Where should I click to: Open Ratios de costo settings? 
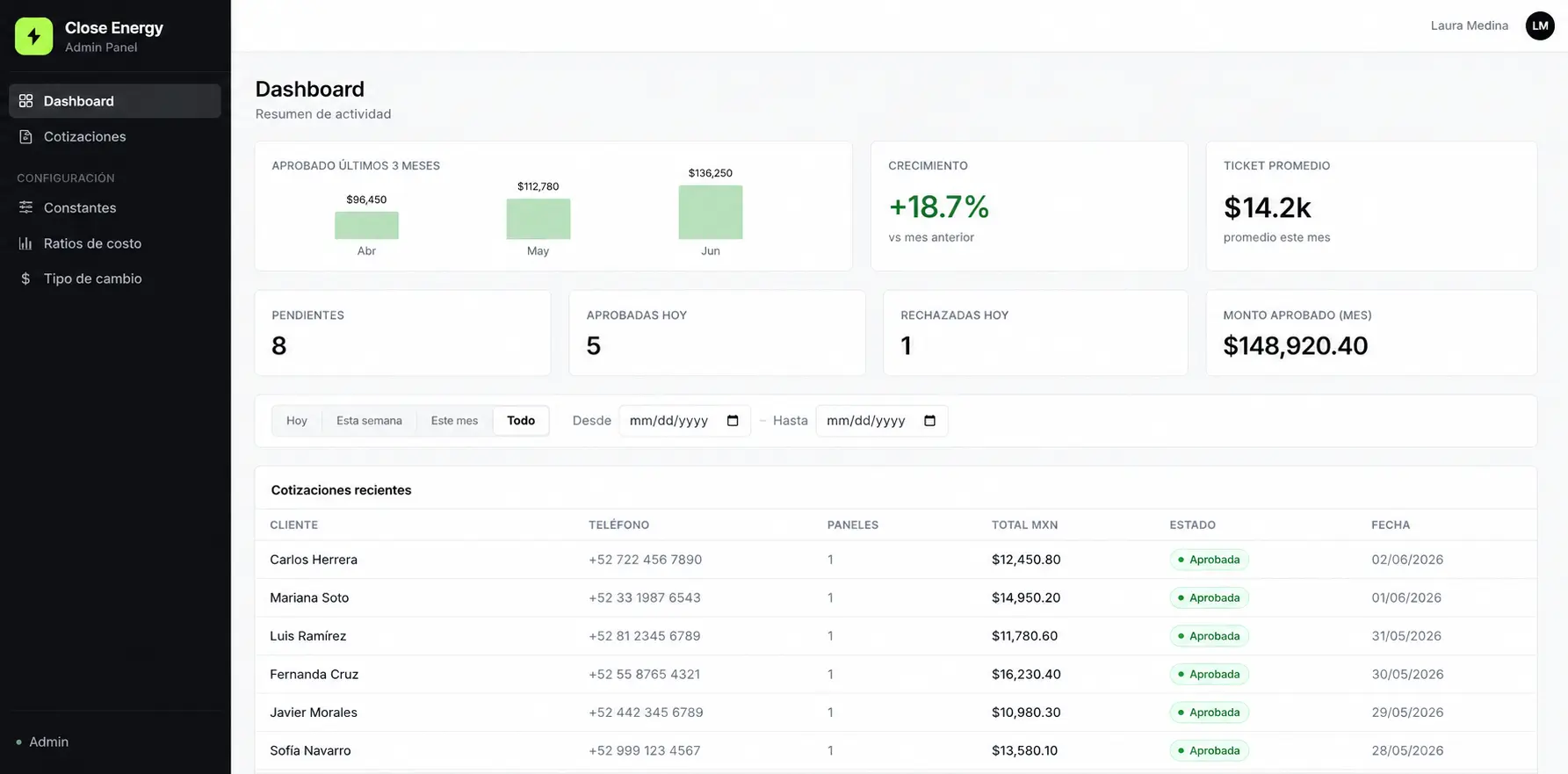[x=115, y=243]
